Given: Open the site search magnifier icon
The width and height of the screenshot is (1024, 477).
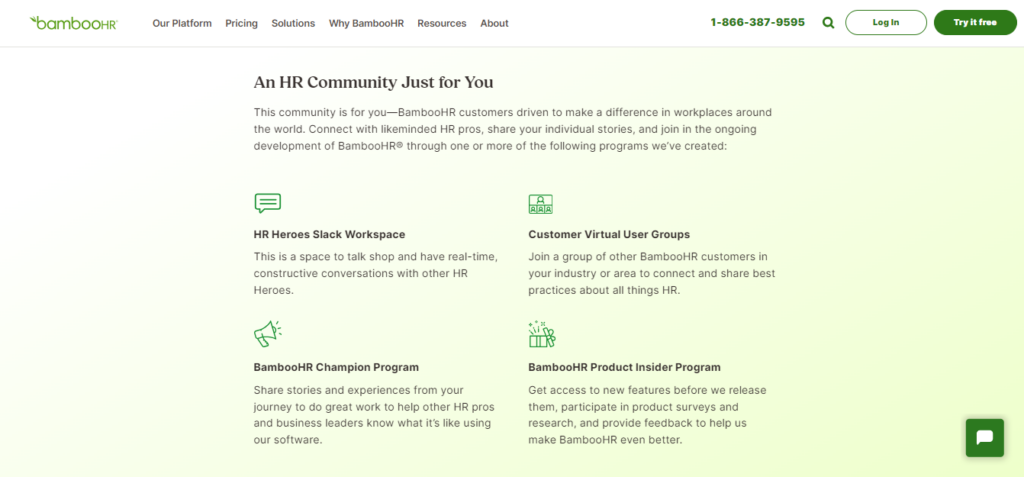Looking at the screenshot, I should click(x=828, y=23).
